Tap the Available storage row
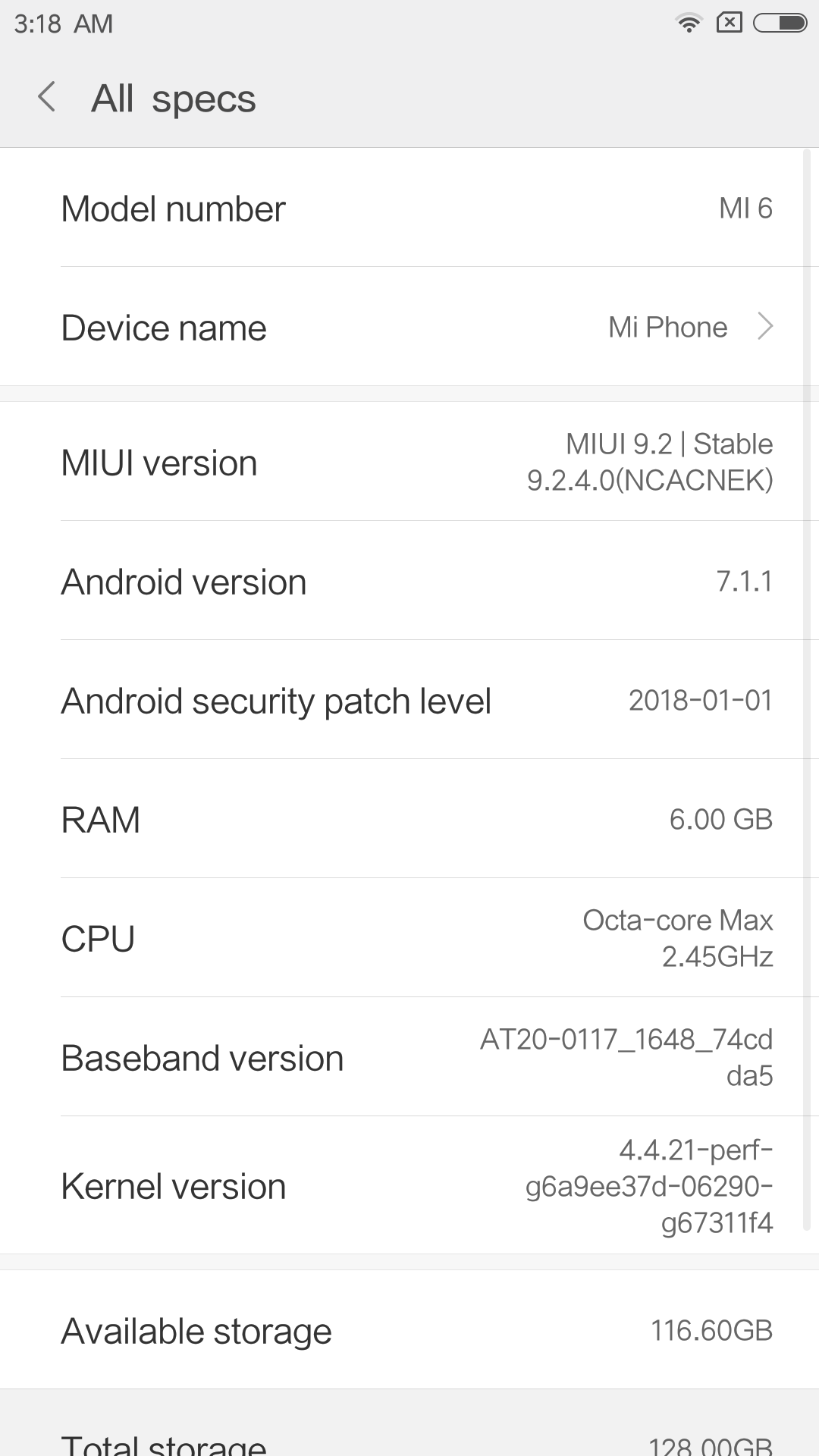This screenshot has height=1456, width=819. [x=409, y=1331]
